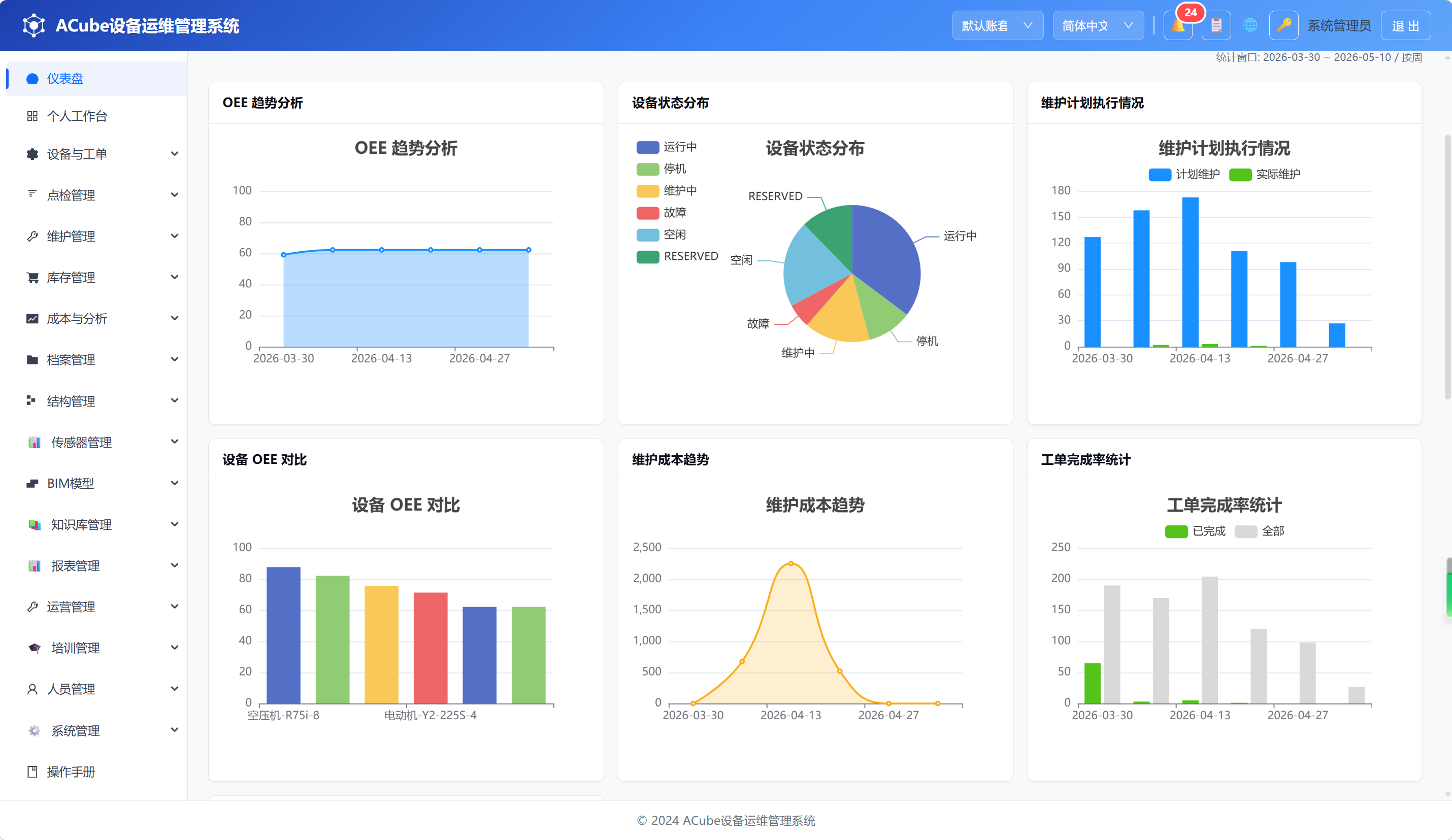Image resolution: width=1452 pixels, height=840 pixels.
Task: Select the 仪表盘 menu item
Action: [x=97, y=79]
